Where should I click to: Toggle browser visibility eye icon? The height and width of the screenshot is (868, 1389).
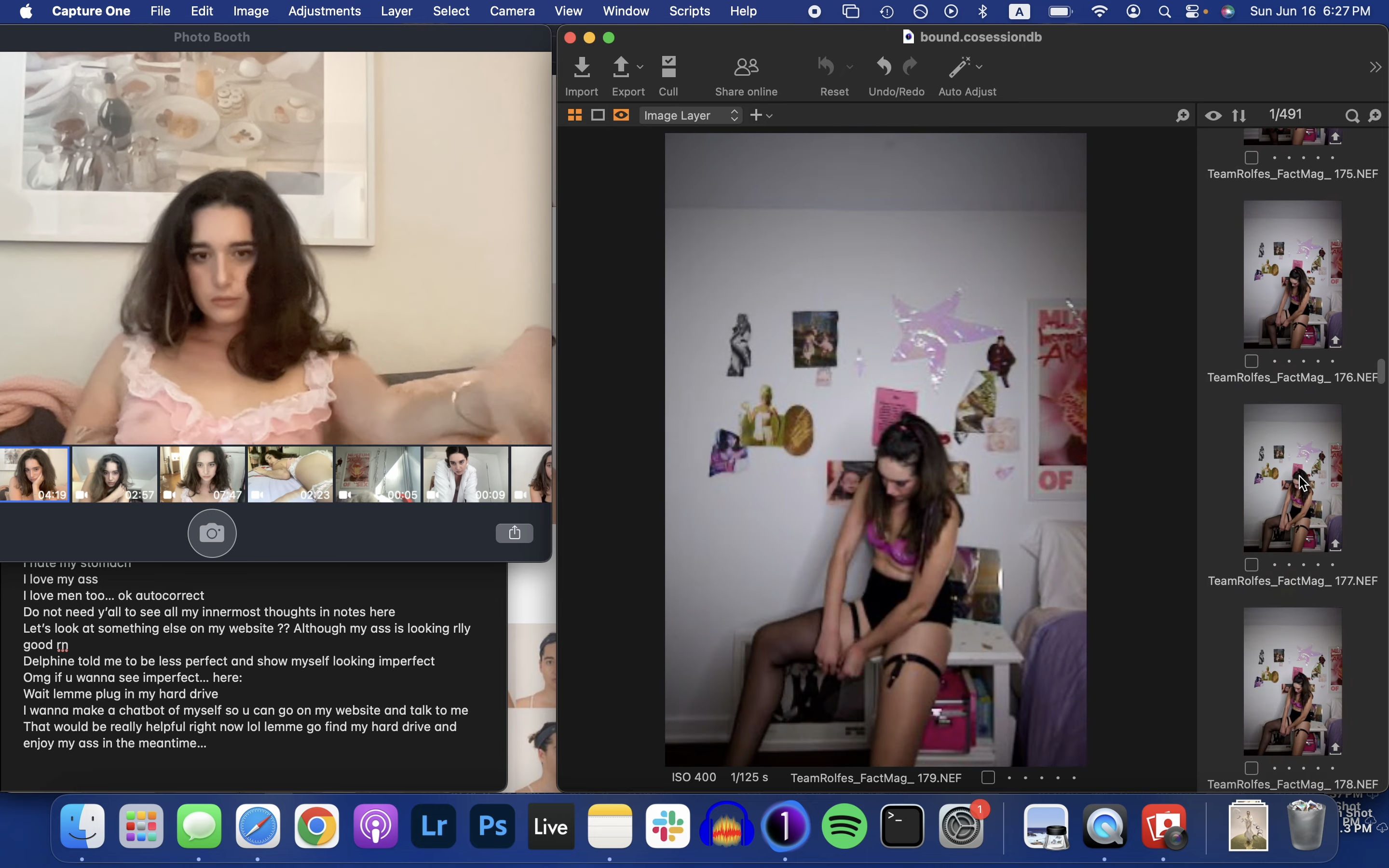point(1213,116)
